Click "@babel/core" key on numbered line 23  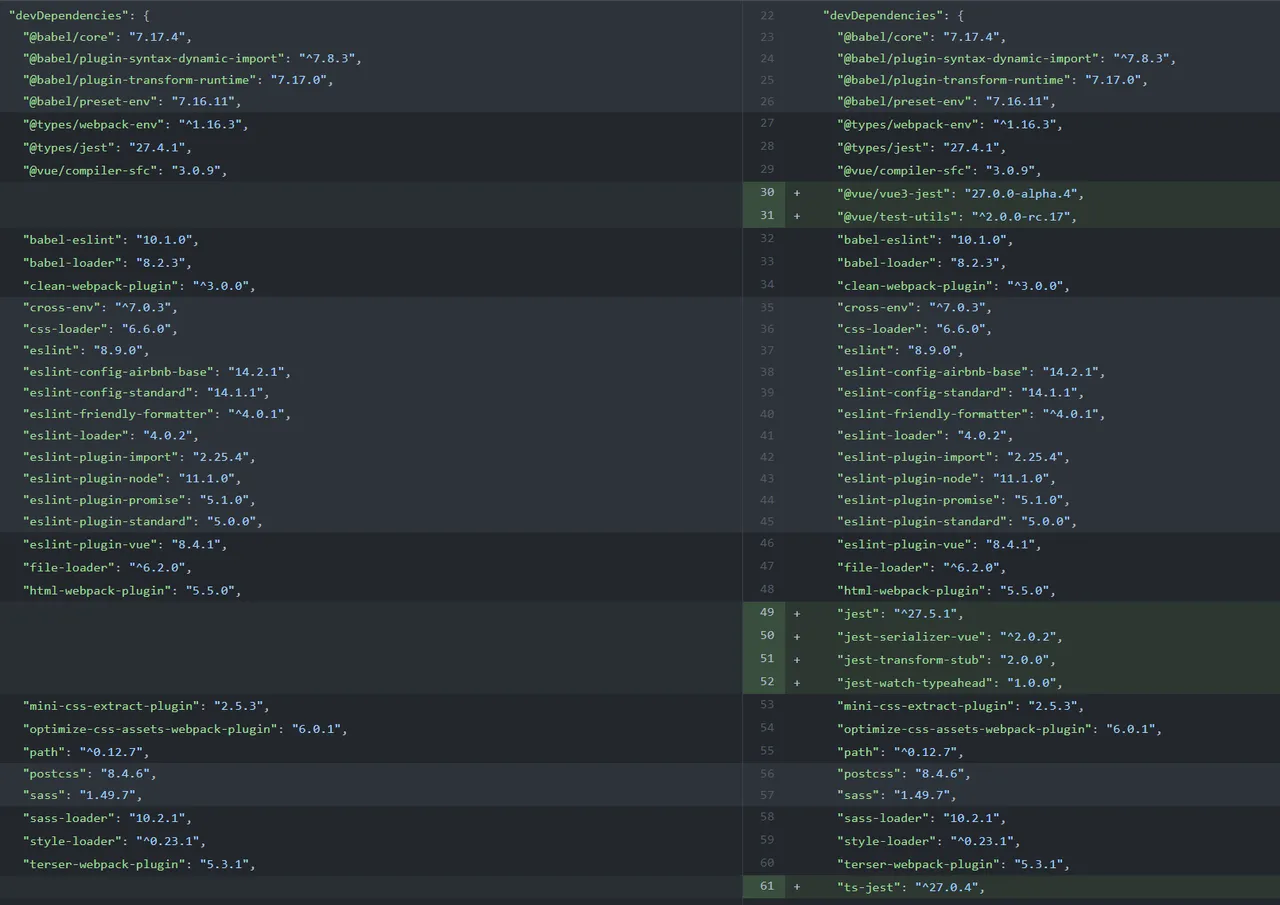883,37
